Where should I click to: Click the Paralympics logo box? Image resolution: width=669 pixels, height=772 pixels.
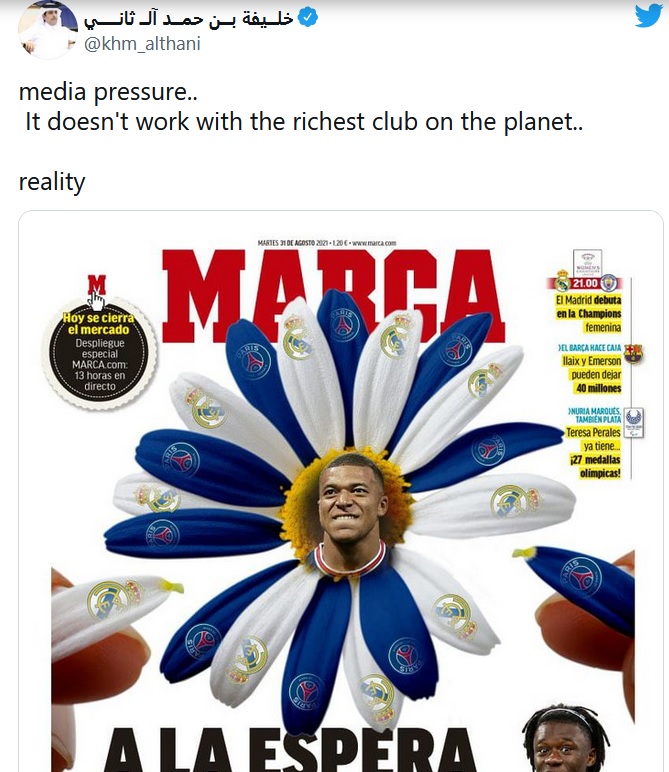(634, 423)
